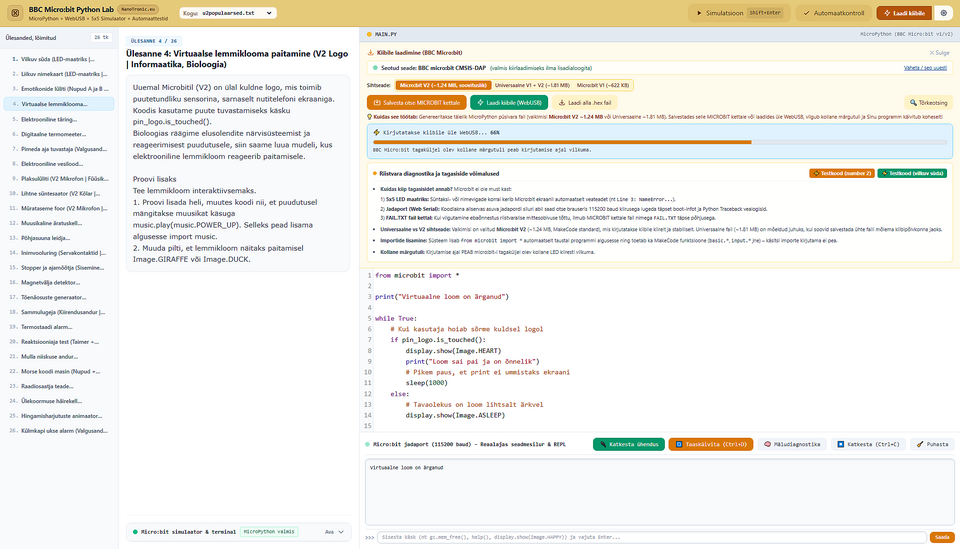
Task: Open task 3 Emotikonide lüliti
Action: (59, 89)
